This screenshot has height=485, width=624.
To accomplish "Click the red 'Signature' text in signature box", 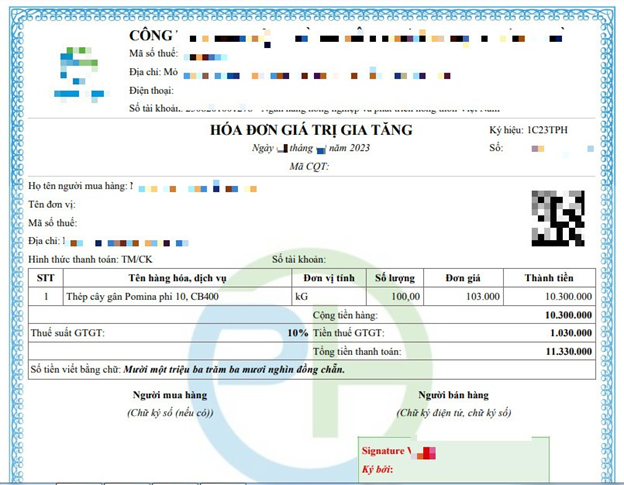I will [383, 451].
